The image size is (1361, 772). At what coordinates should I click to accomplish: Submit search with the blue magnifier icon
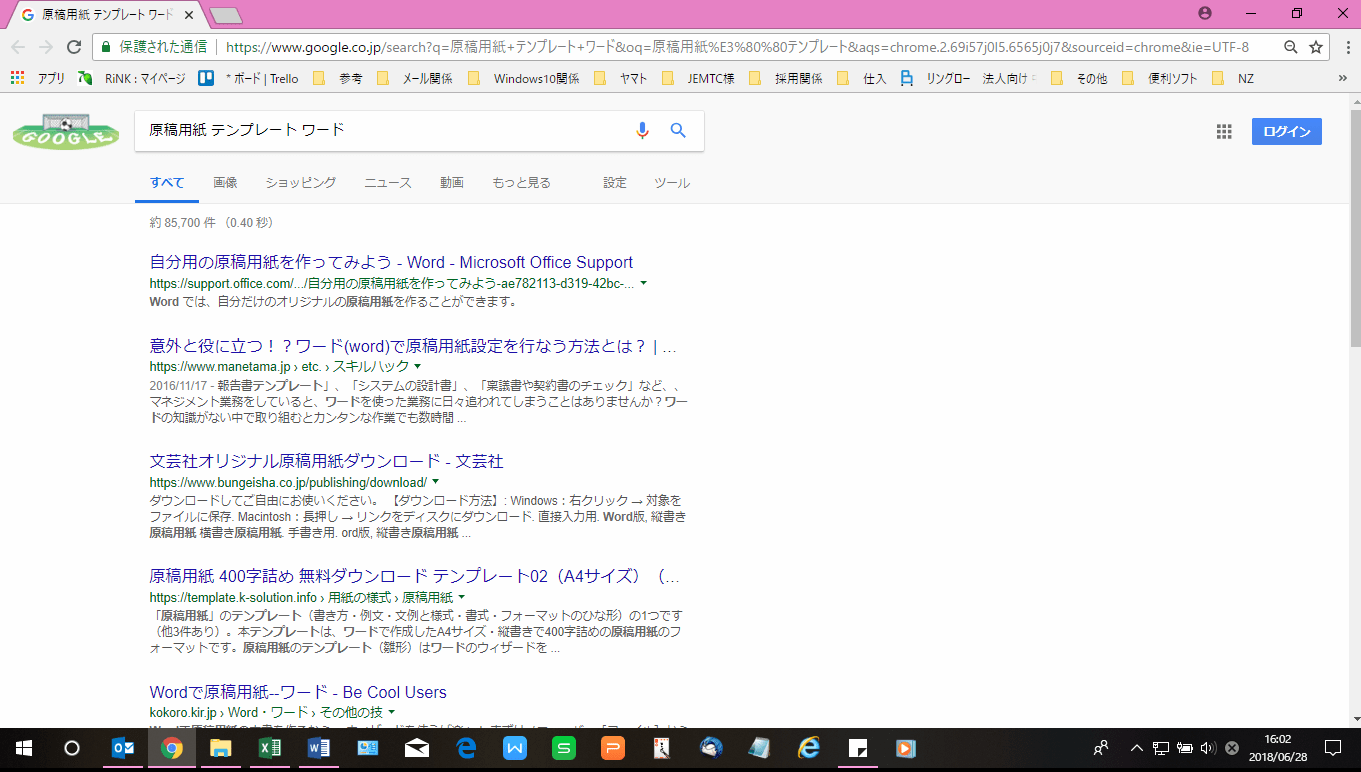pyautogui.click(x=678, y=130)
